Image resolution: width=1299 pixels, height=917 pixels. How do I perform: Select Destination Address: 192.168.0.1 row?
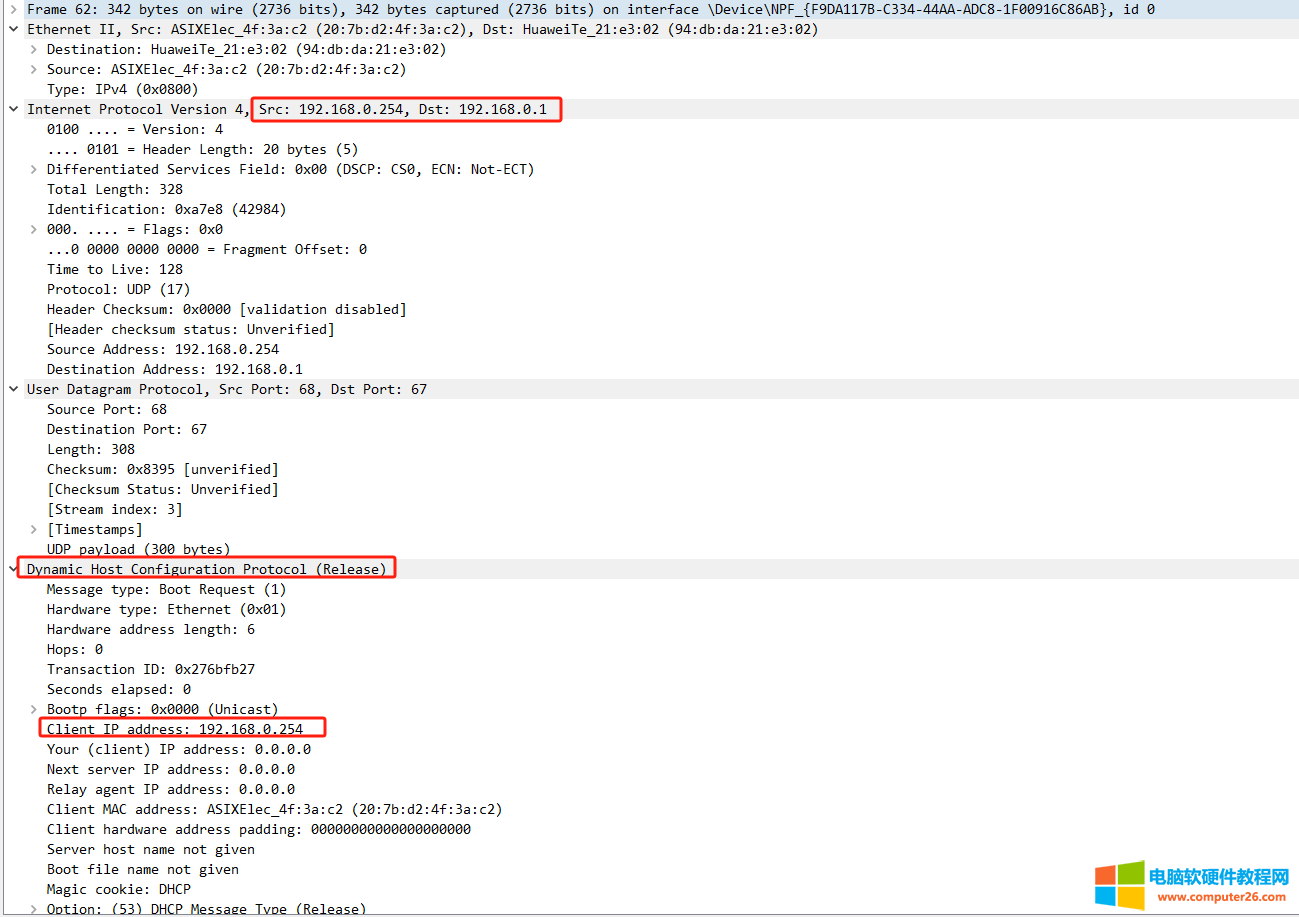click(175, 369)
